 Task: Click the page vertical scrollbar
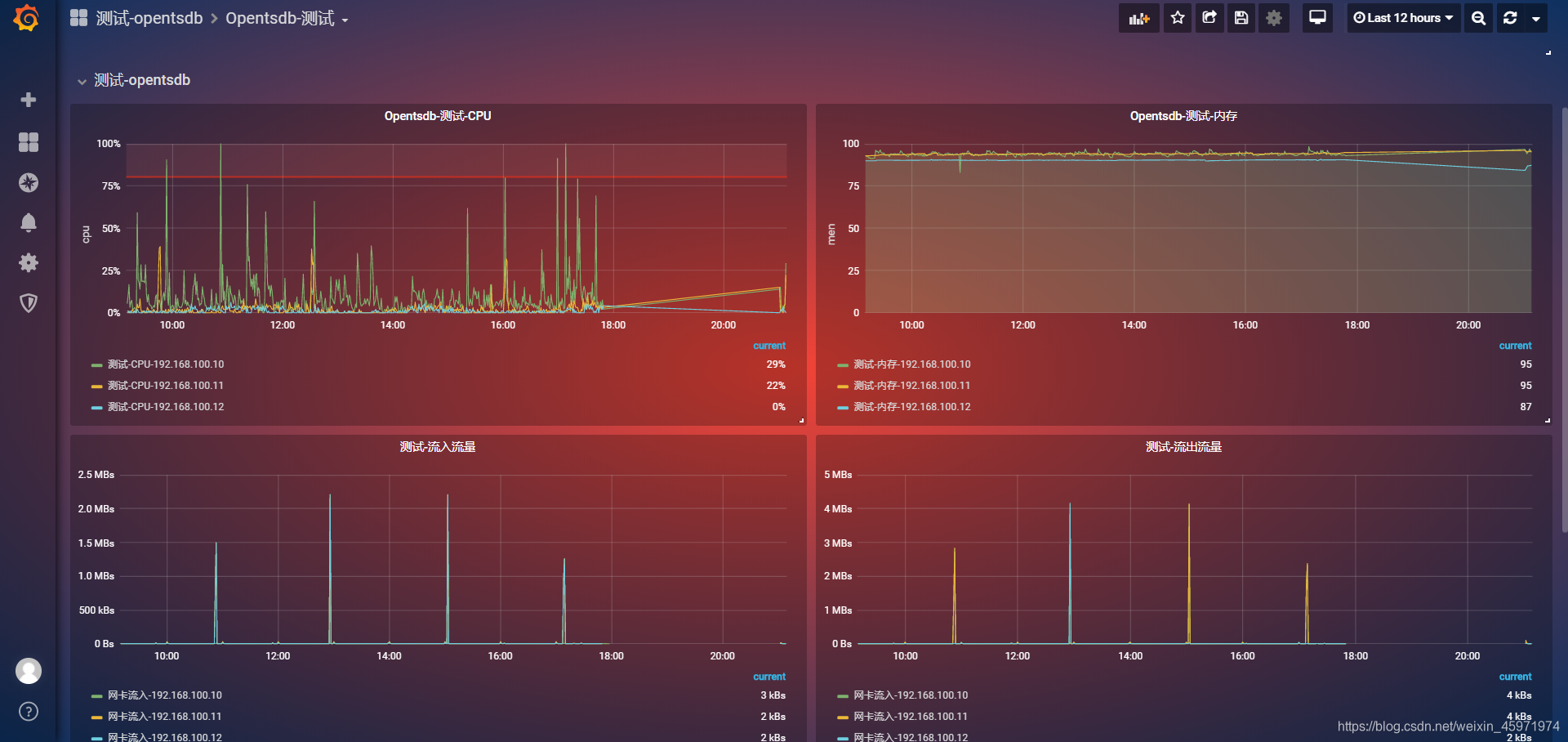click(1565, 319)
